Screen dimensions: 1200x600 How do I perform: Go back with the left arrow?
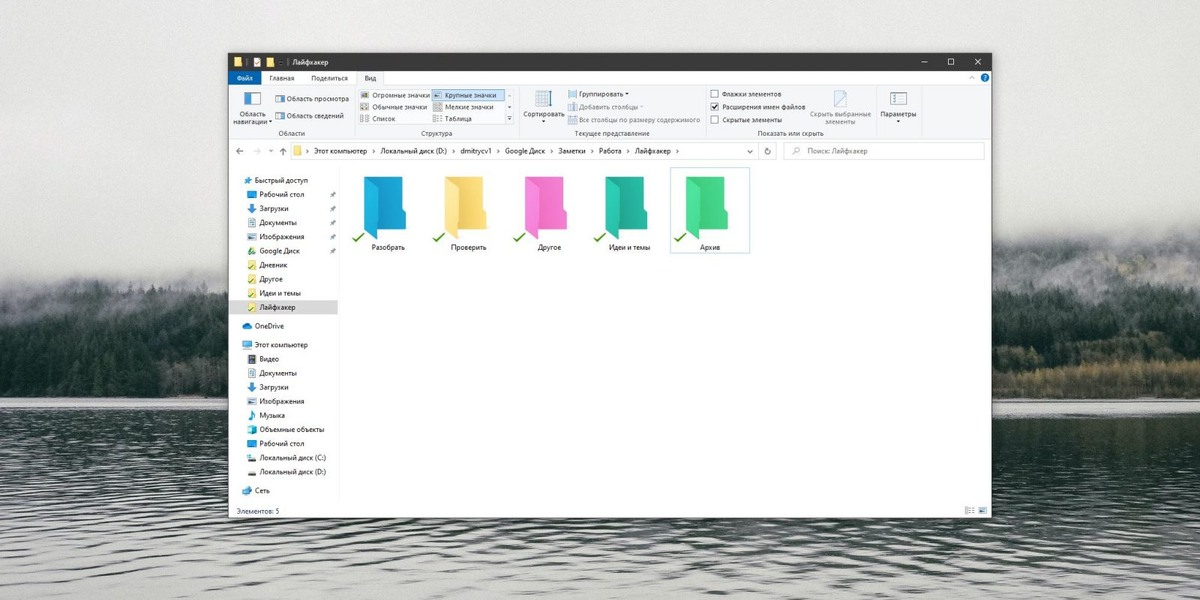click(x=240, y=151)
